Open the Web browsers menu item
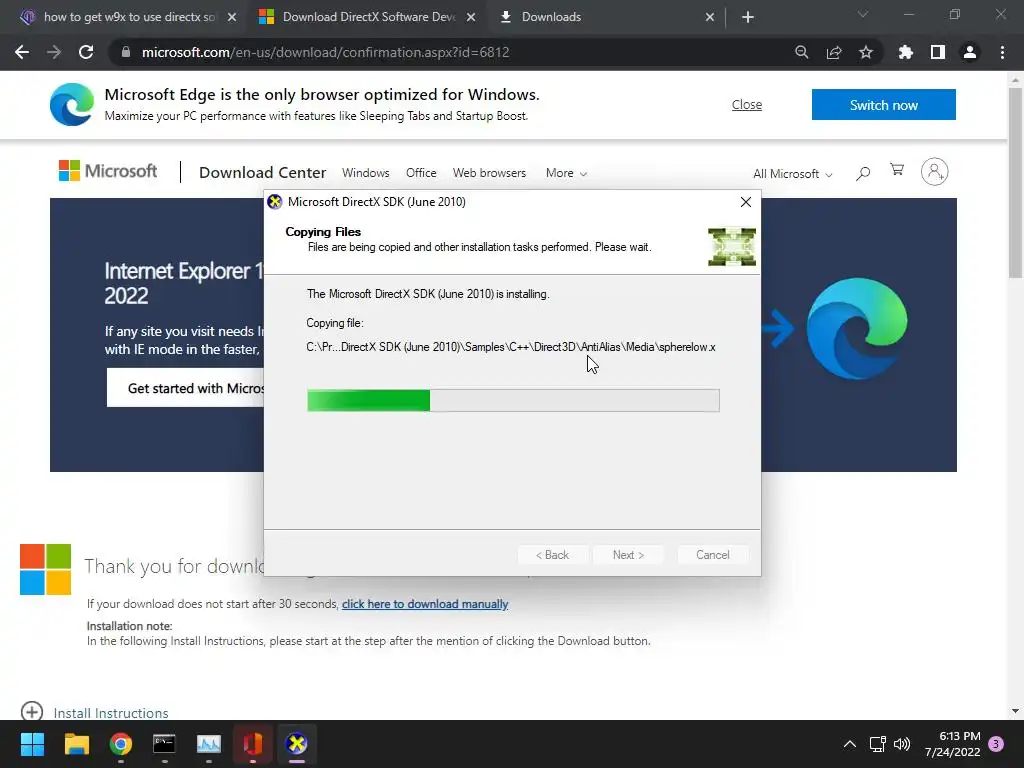Viewport: 1024px width, 768px height. (x=489, y=173)
